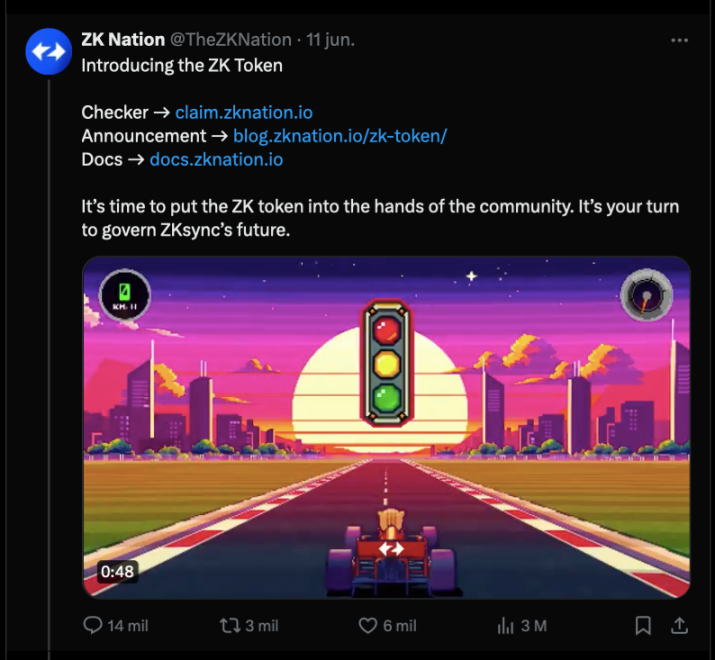Like the post with the heart icon
This screenshot has width=715, height=660.
(367, 626)
